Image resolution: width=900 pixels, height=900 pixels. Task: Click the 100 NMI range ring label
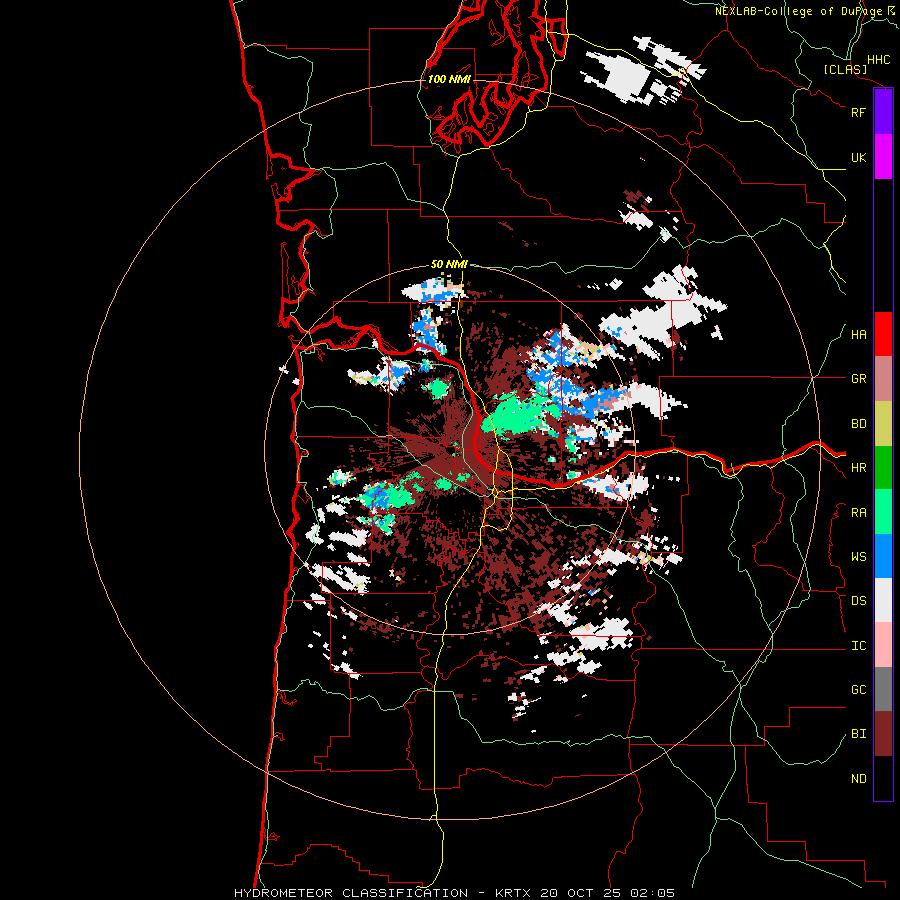[449, 79]
